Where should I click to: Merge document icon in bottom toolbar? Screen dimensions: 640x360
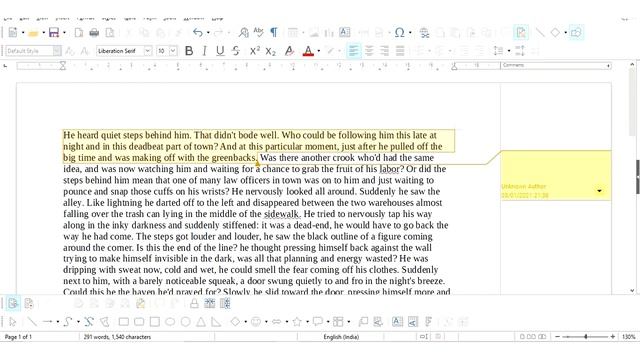(225, 303)
